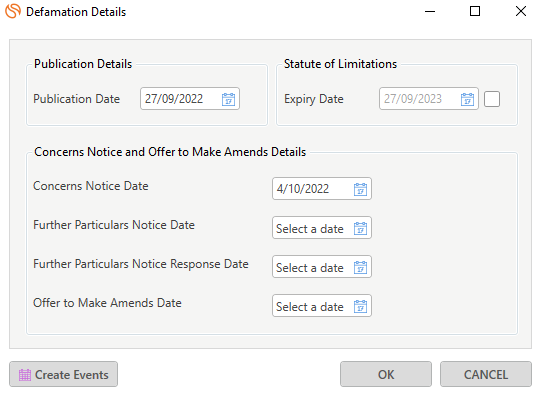Click the Concerns Notice Date label
540x396 pixels.
pos(91,186)
